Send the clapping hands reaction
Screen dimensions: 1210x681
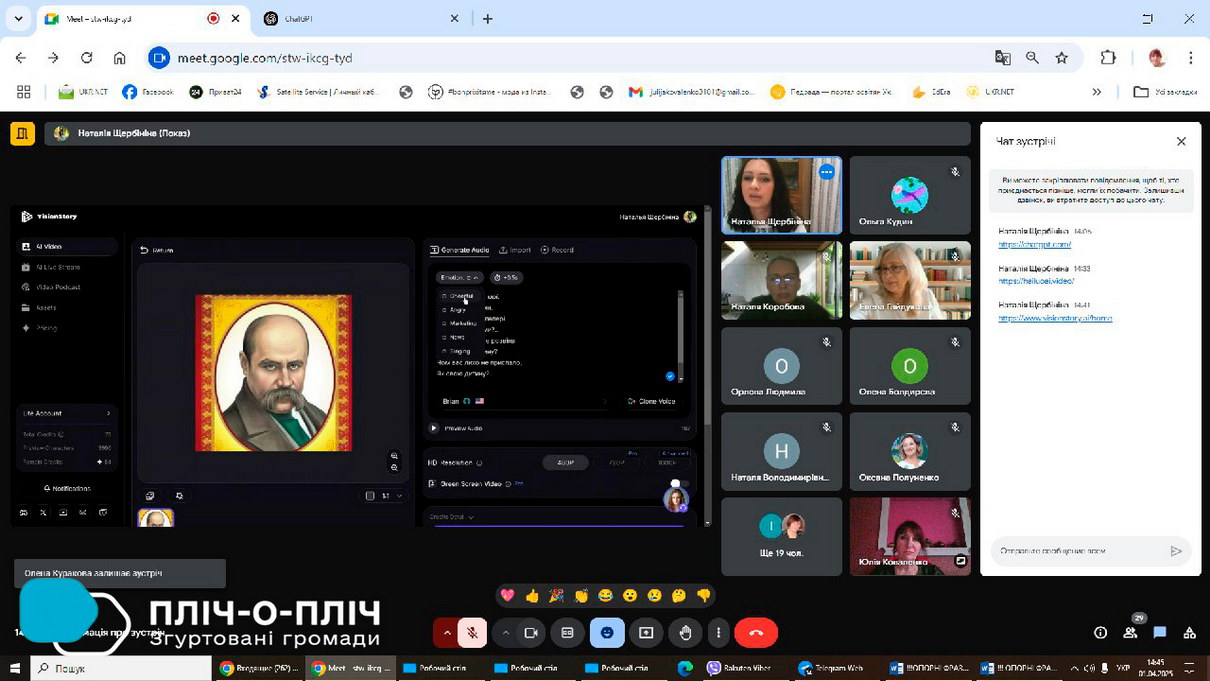(581, 596)
